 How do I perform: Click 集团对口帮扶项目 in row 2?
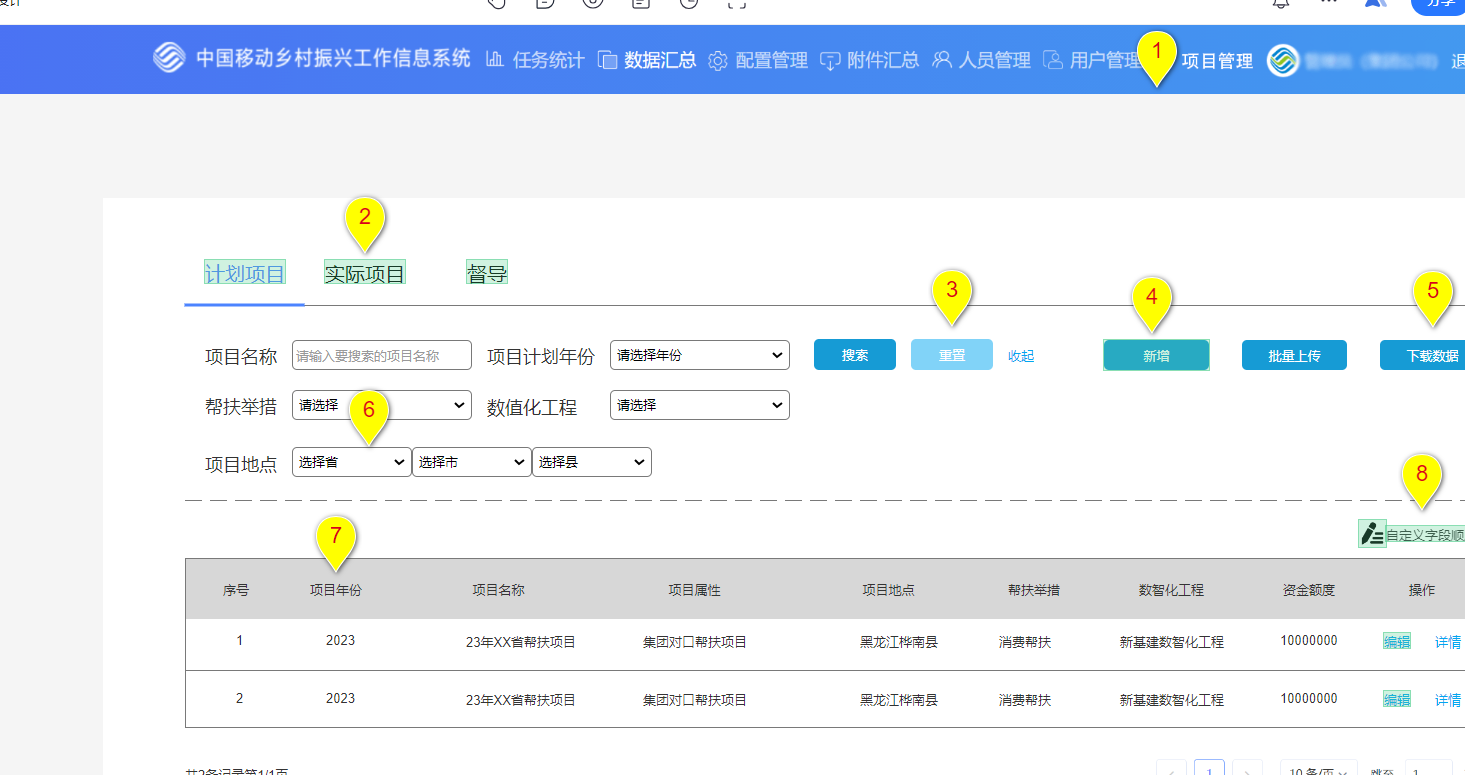click(x=695, y=700)
